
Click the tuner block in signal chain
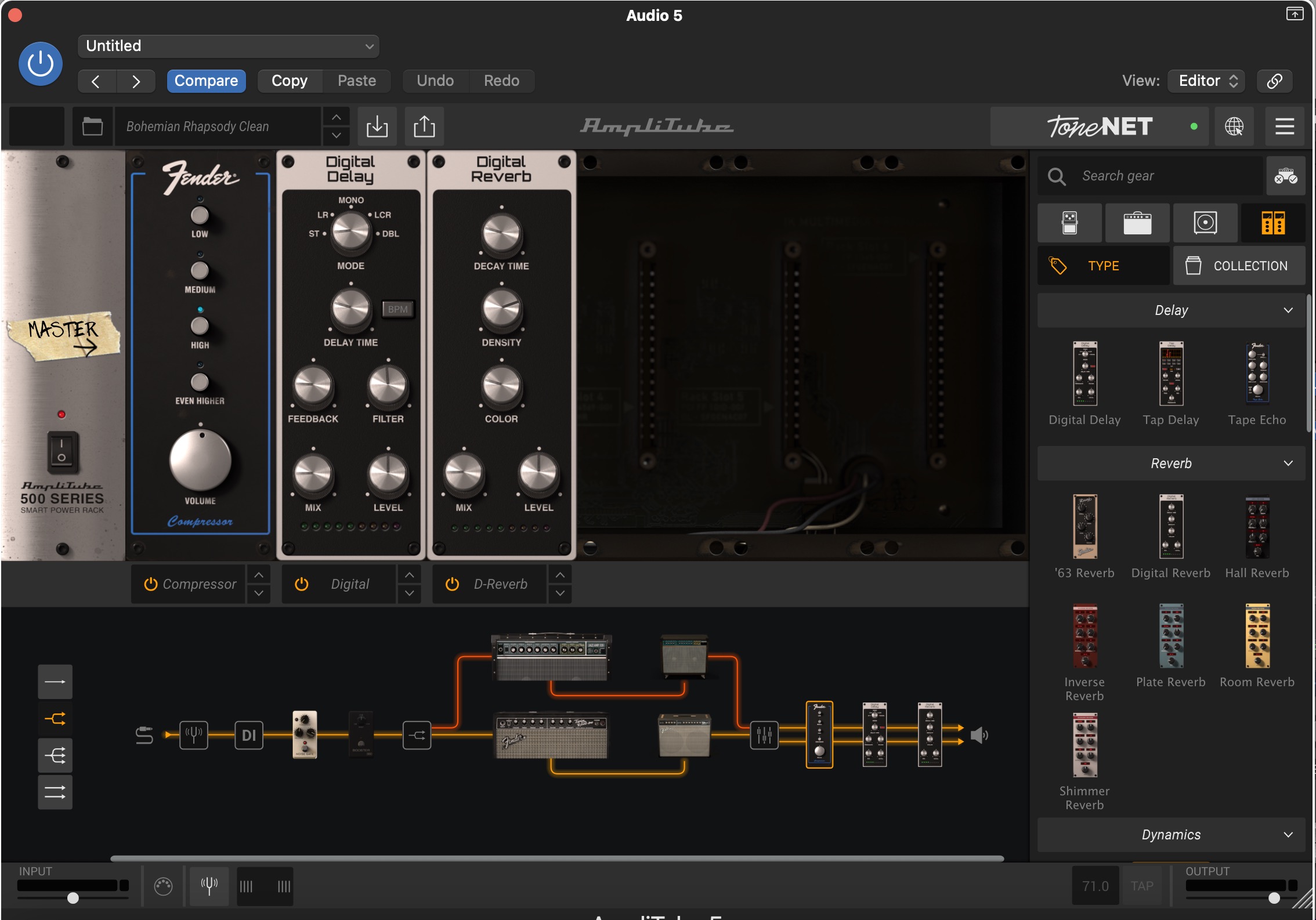tap(194, 735)
